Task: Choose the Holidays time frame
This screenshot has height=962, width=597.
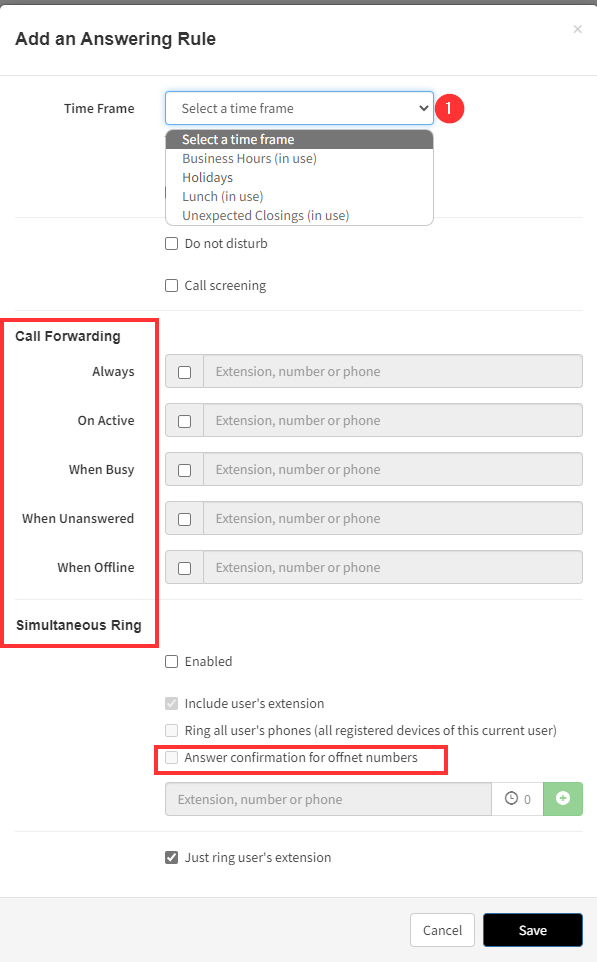Action: click(x=207, y=177)
